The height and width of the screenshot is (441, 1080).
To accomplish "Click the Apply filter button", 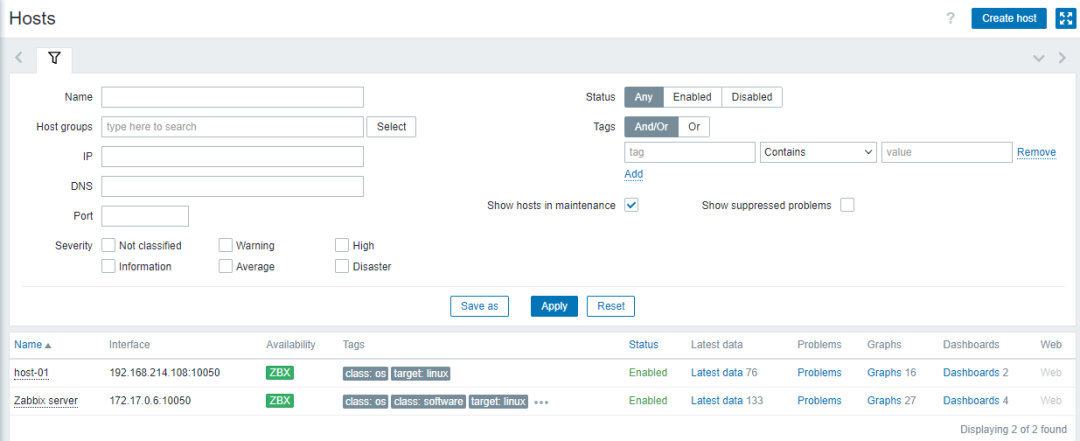I will click(x=554, y=306).
